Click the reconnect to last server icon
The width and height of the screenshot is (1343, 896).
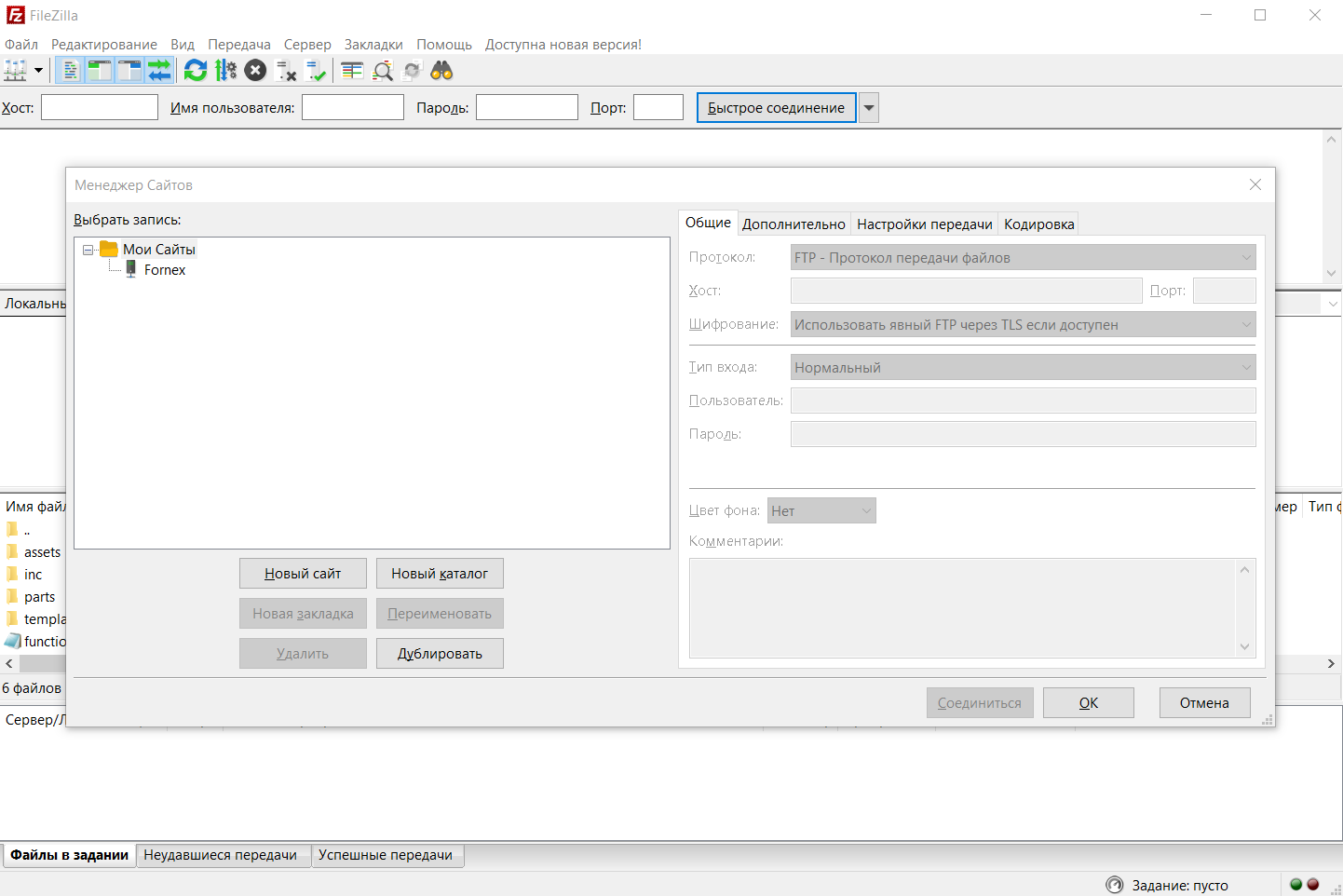click(x=316, y=71)
